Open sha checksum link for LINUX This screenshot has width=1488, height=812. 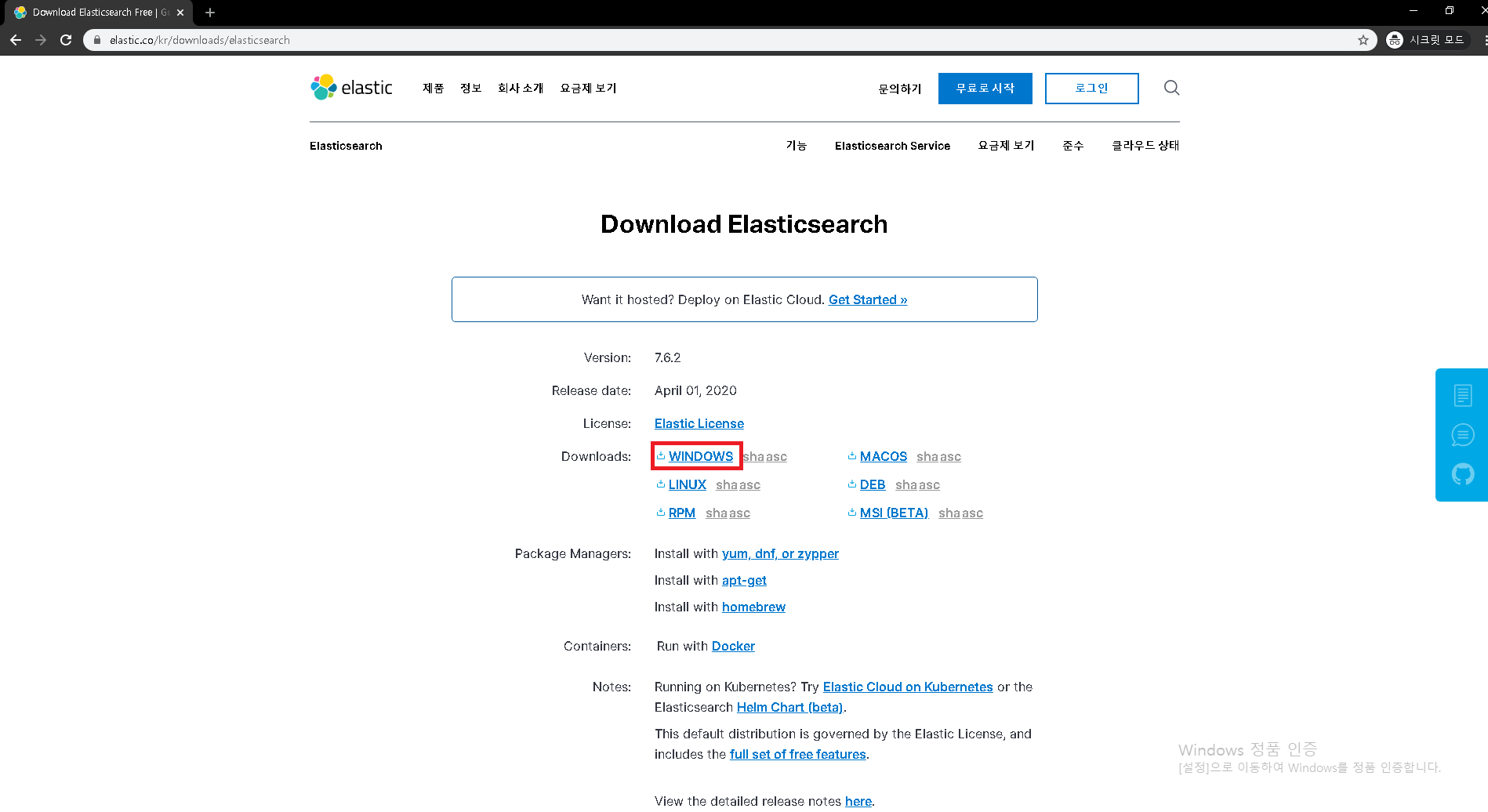coord(727,485)
